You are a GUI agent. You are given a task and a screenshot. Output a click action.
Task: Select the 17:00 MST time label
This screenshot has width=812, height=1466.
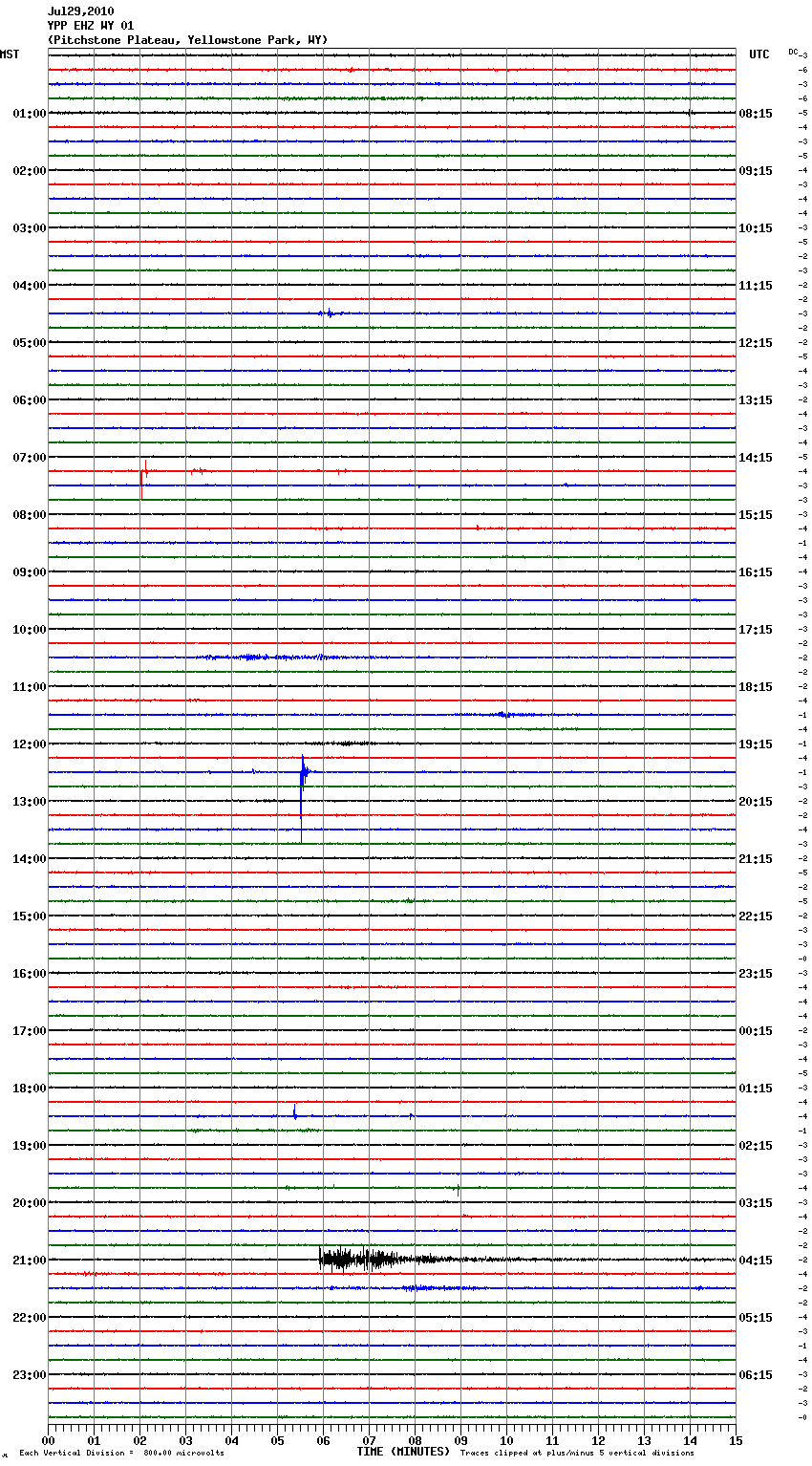[30, 1031]
